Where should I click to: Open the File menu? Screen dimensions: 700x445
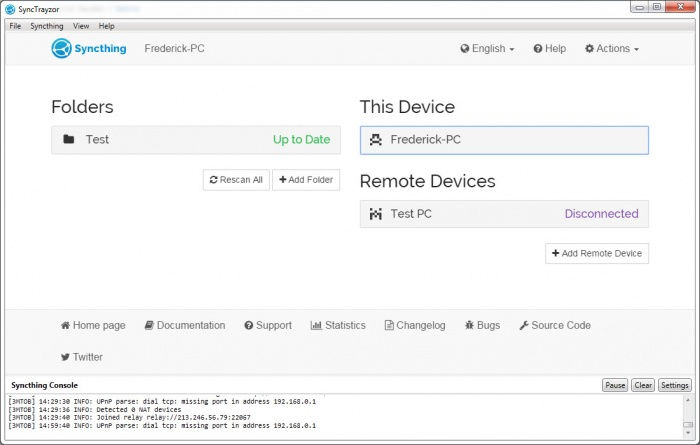15,26
